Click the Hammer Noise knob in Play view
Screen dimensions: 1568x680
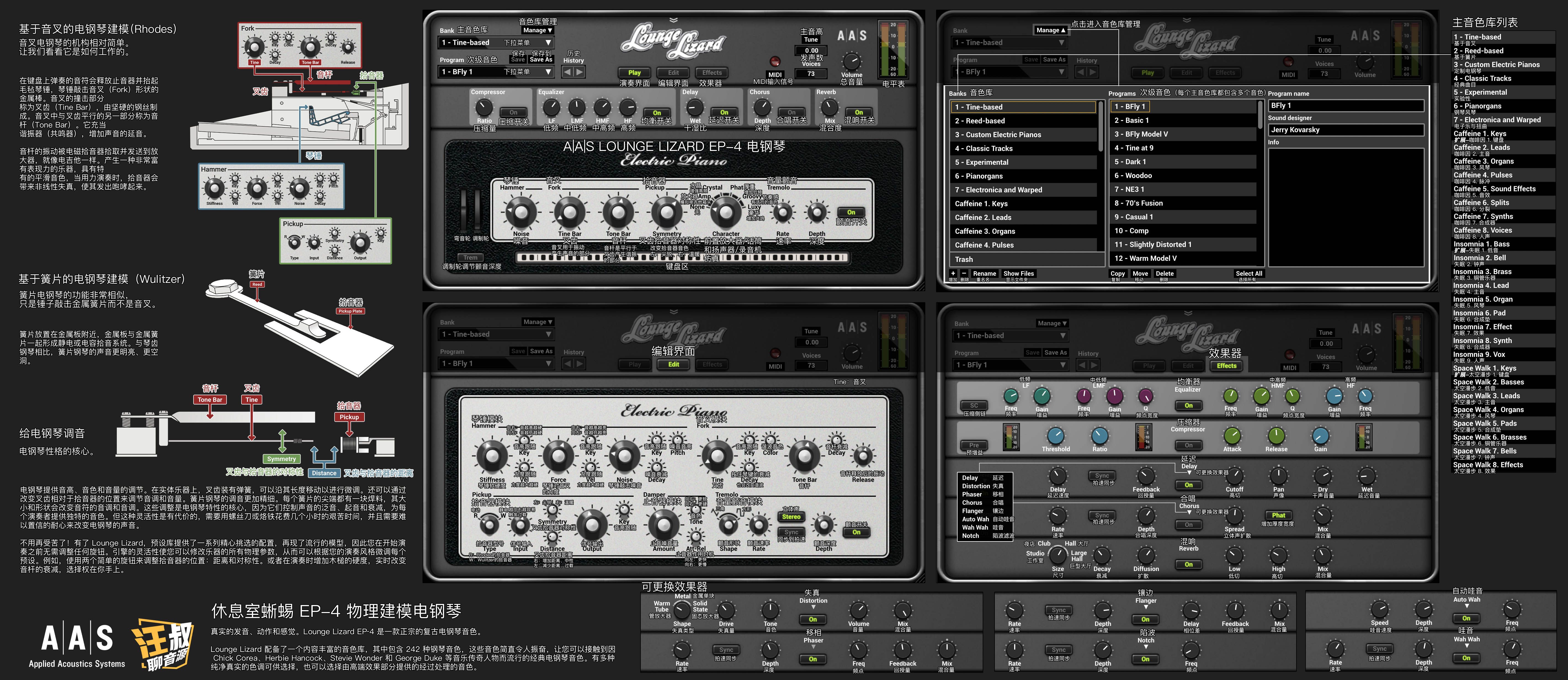[x=521, y=212]
